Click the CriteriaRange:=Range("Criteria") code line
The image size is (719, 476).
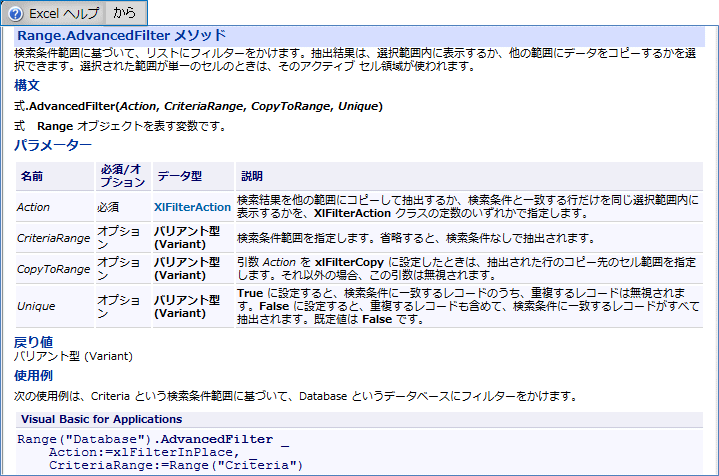click(176, 465)
